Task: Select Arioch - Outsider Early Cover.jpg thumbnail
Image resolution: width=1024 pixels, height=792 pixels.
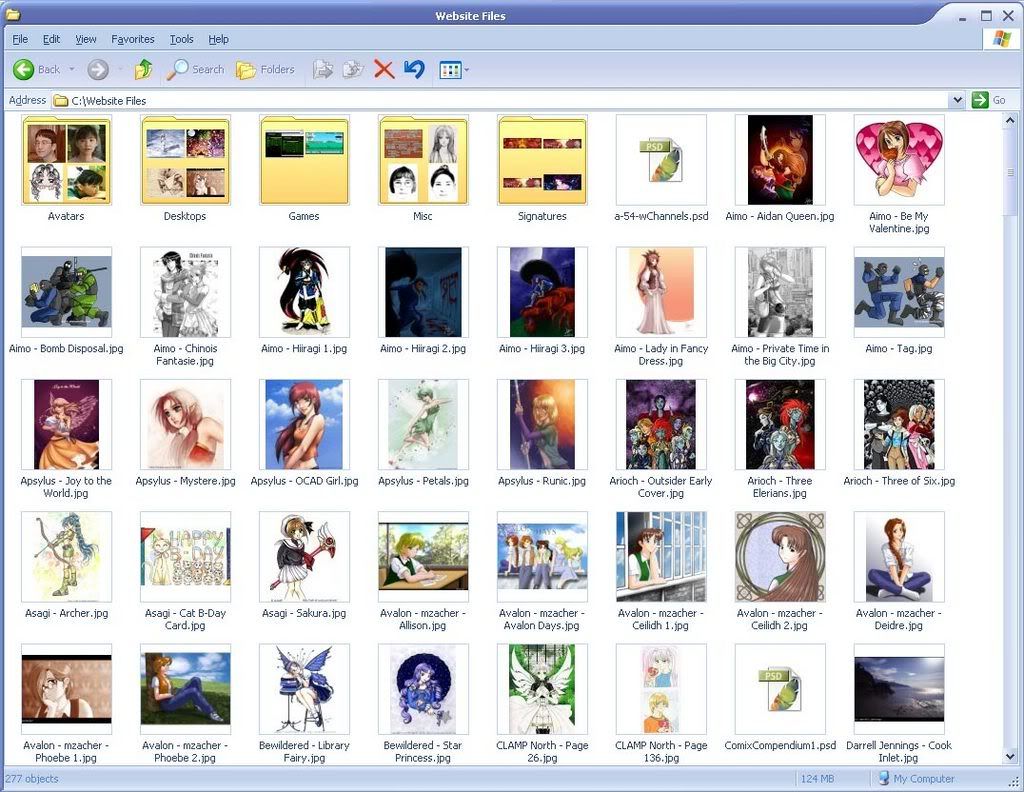Action: point(661,424)
